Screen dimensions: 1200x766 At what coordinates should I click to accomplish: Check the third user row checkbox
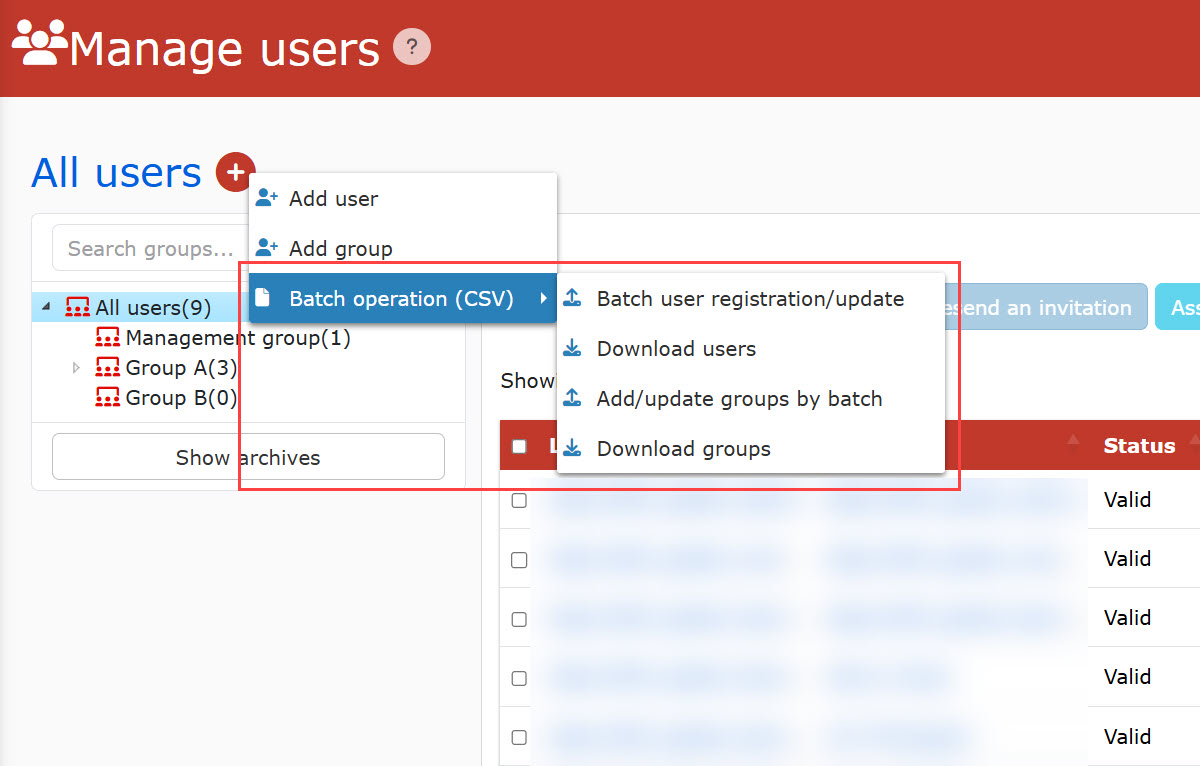[519, 619]
